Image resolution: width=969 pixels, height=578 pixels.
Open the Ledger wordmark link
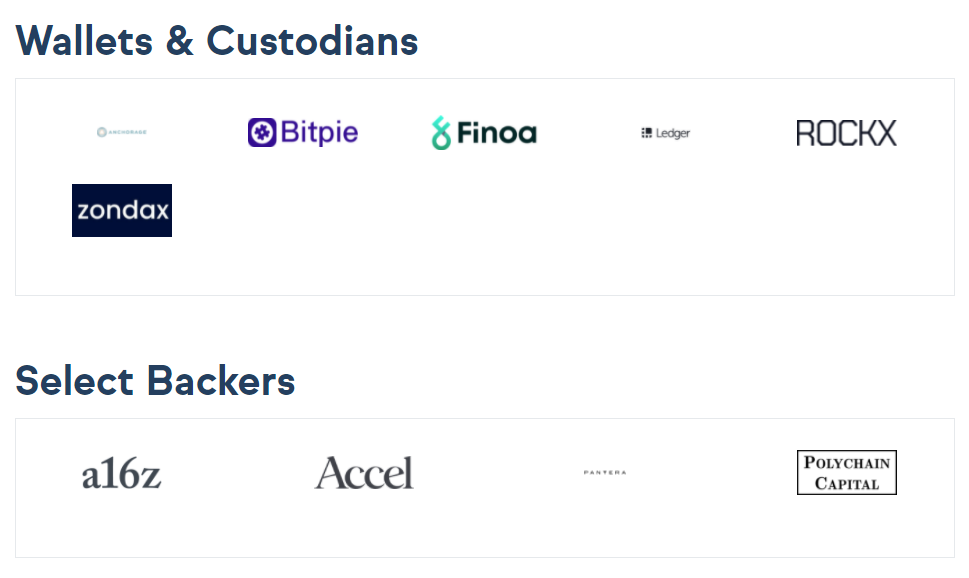pyautogui.click(x=672, y=133)
